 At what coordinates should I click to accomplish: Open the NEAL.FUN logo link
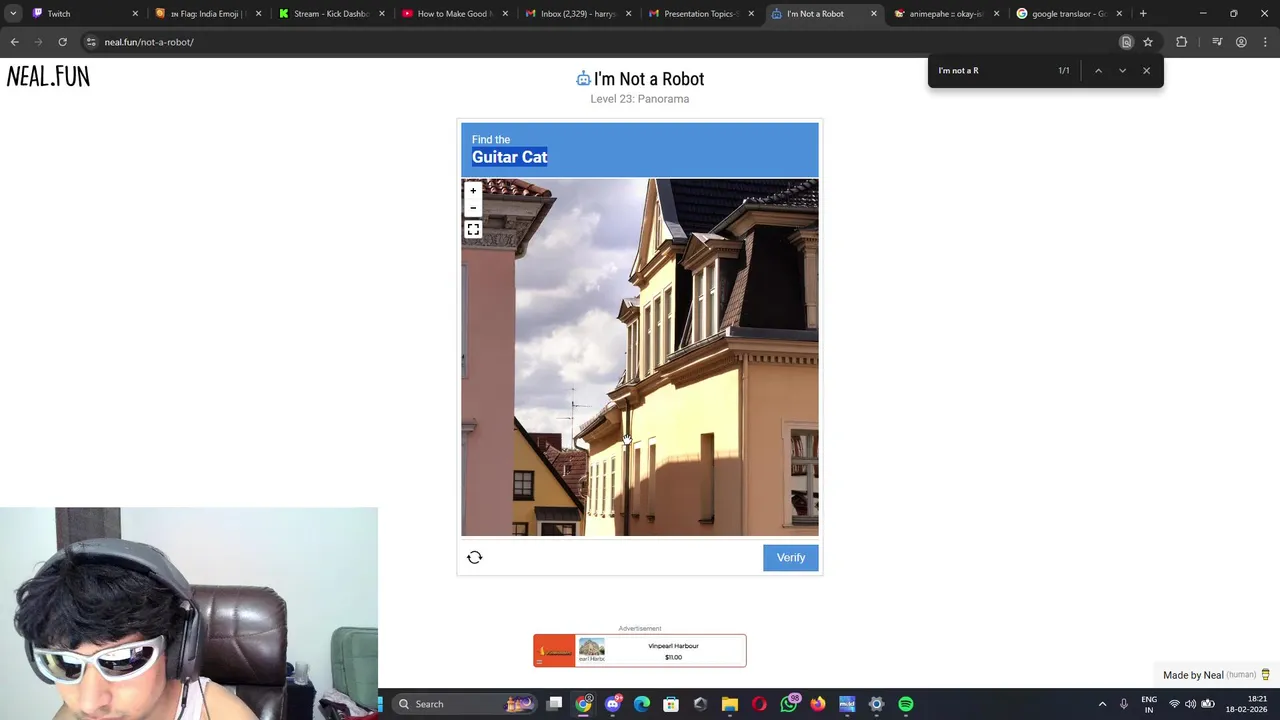coord(48,77)
